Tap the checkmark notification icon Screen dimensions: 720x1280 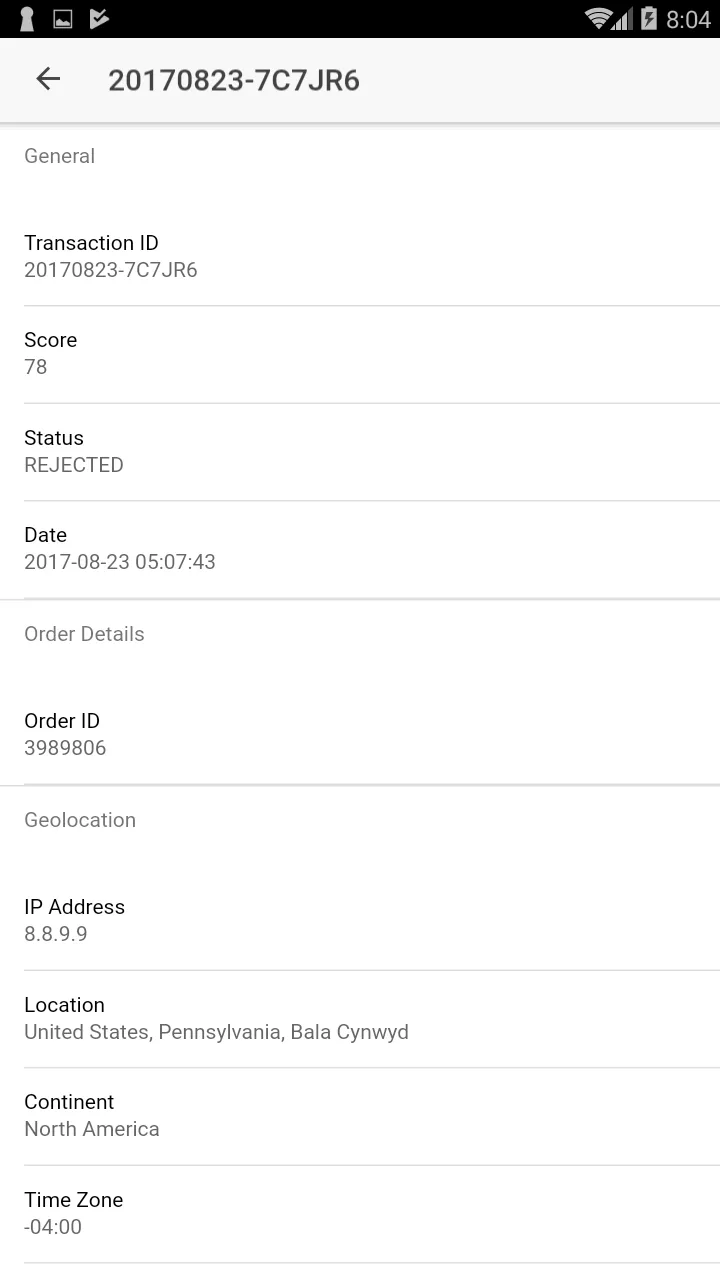(99, 18)
